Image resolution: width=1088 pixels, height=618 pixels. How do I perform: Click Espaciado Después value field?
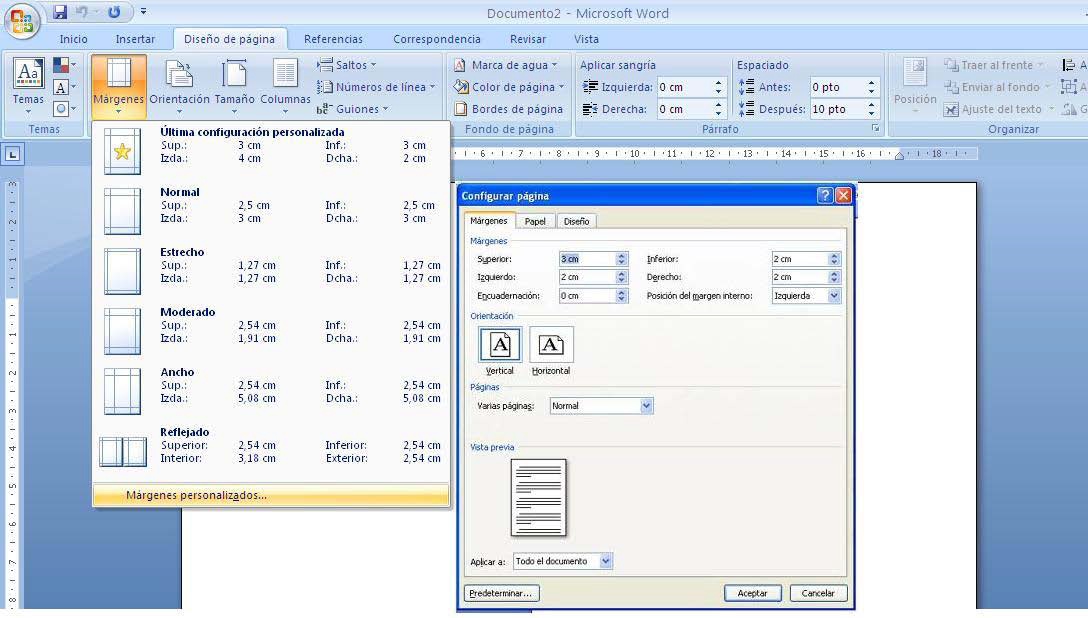[x=837, y=109]
